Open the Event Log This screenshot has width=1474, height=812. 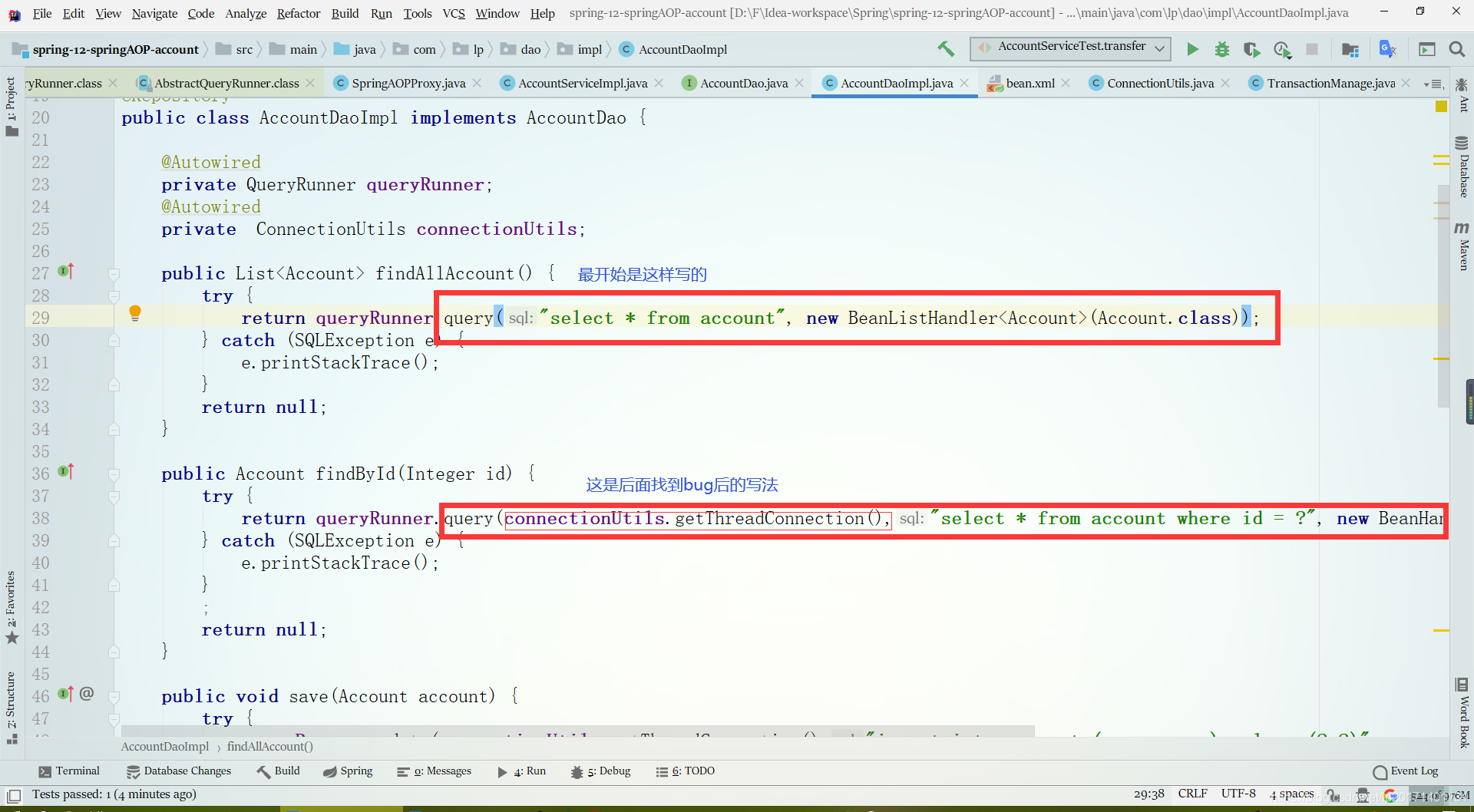coord(1406,771)
